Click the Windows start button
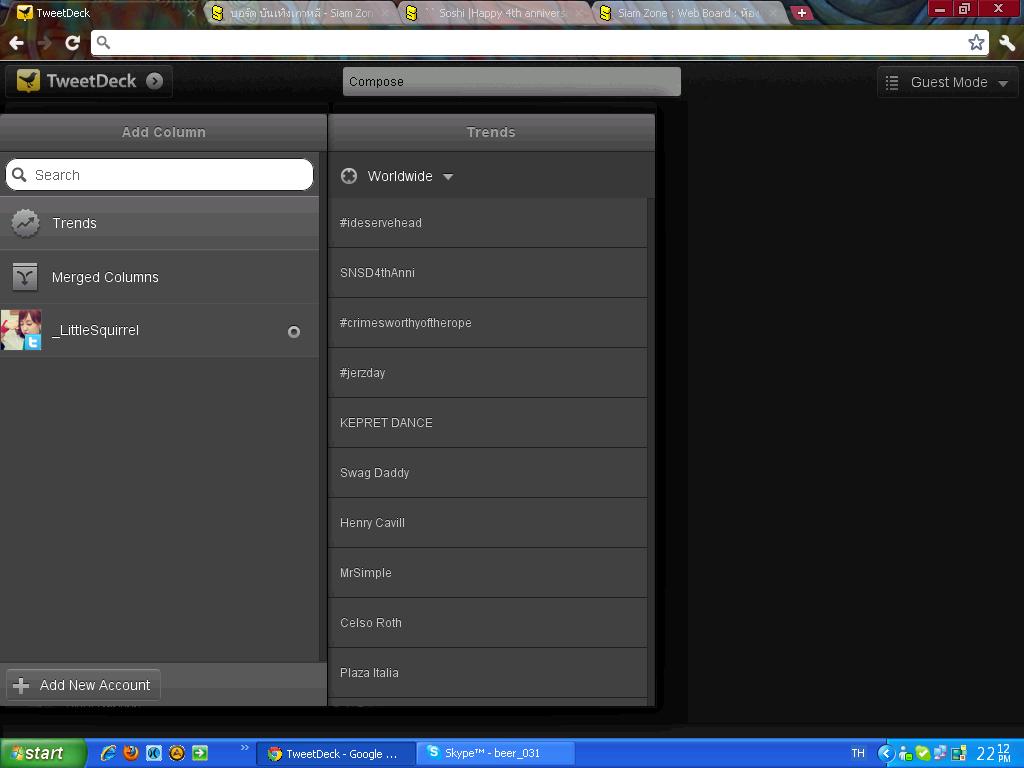1024x768 pixels. (x=42, y=753)
